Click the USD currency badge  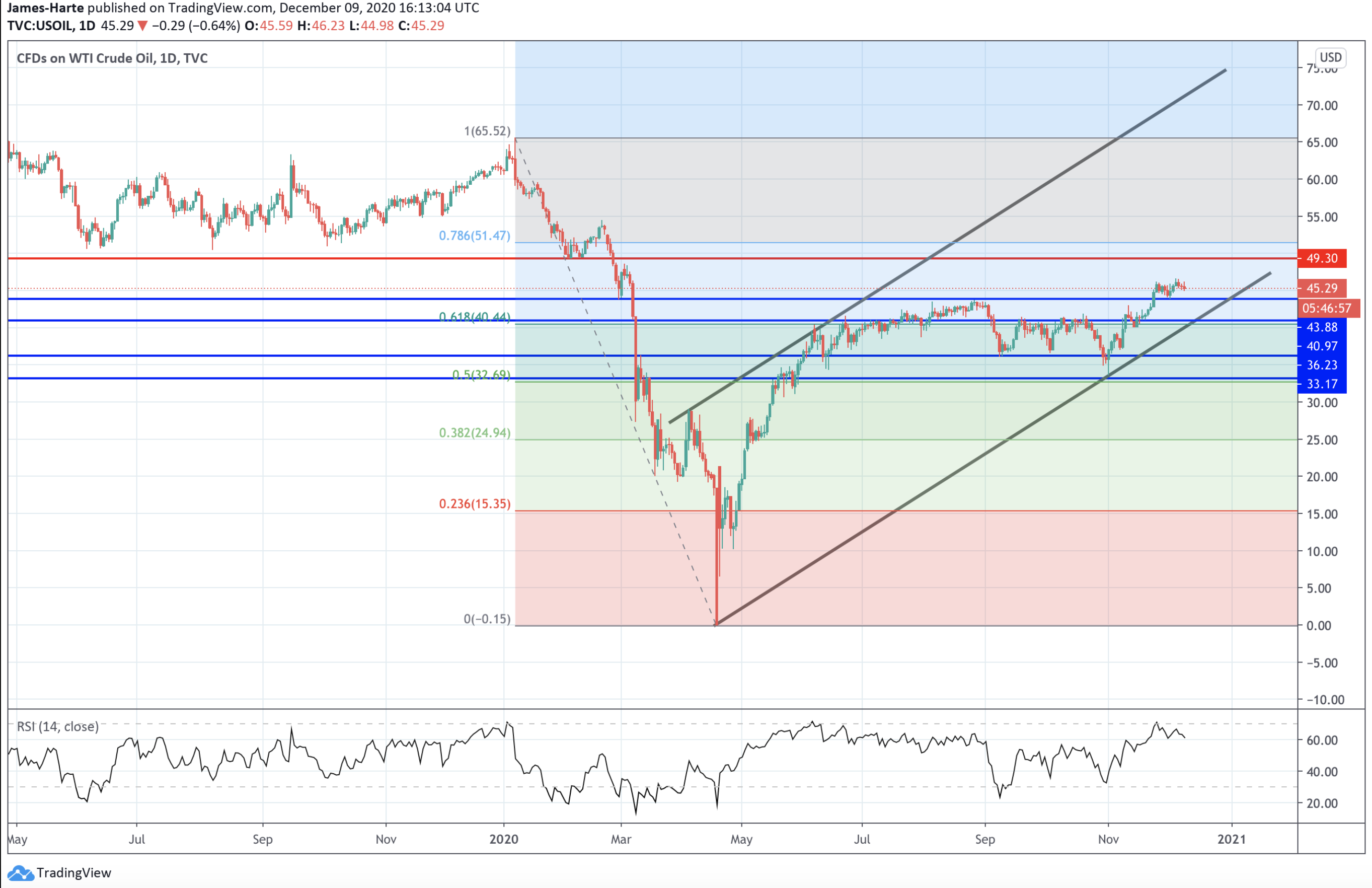point(1331,57)
